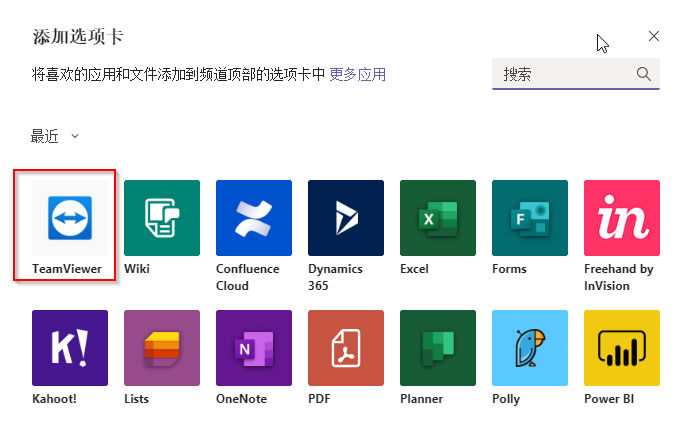Viewport: 692px width, 436px height.
Task: Choose the Confluence Cloud app
Action: tap(254, 218)
